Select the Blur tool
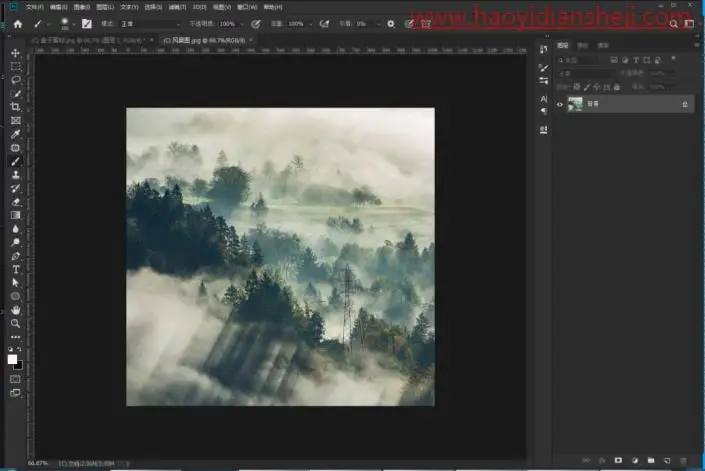The height and width of the screenshot is (471, 705). [x=15, y=229]
